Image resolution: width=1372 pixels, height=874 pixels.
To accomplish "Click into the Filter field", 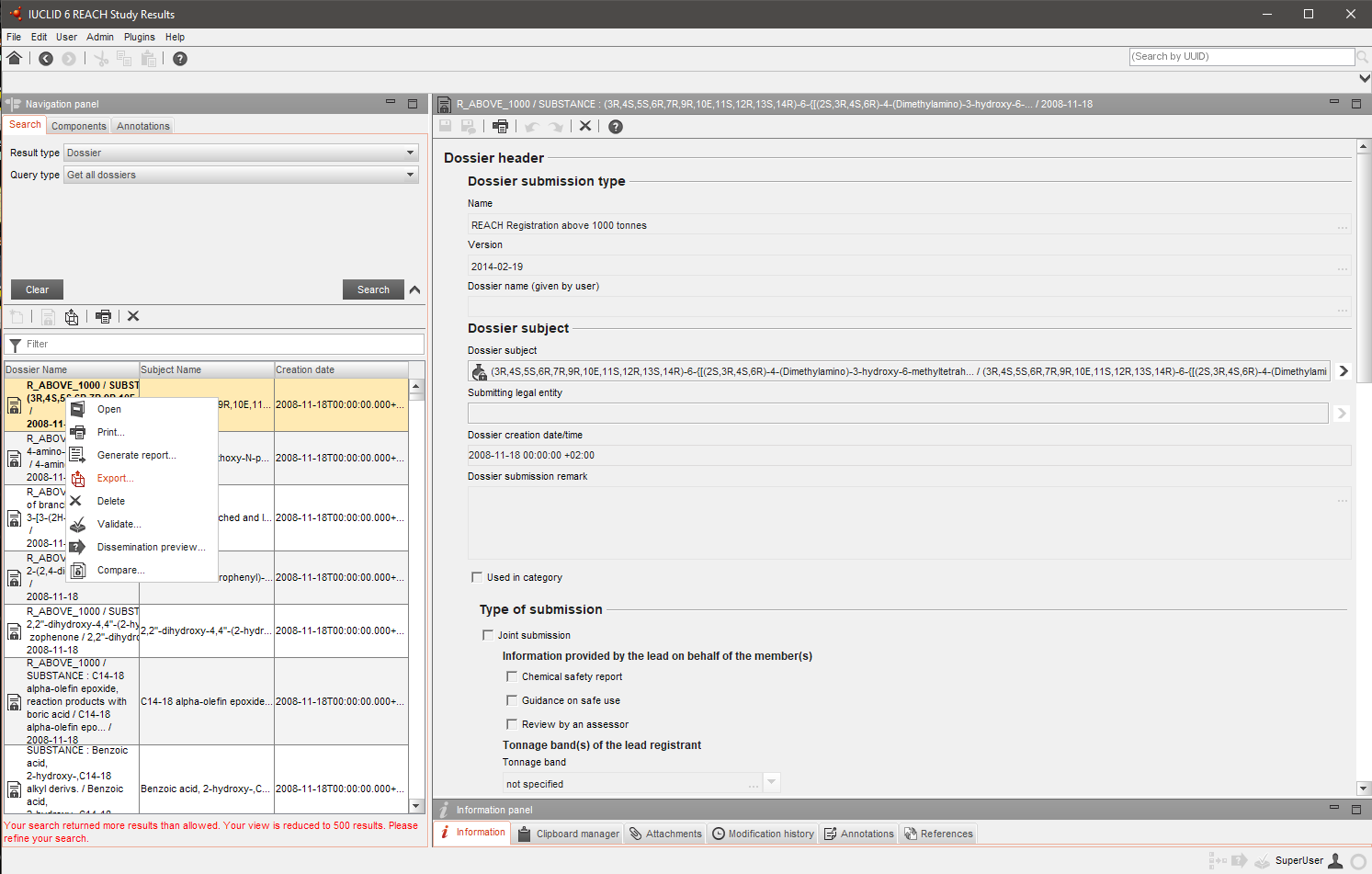I will [215, 344].
